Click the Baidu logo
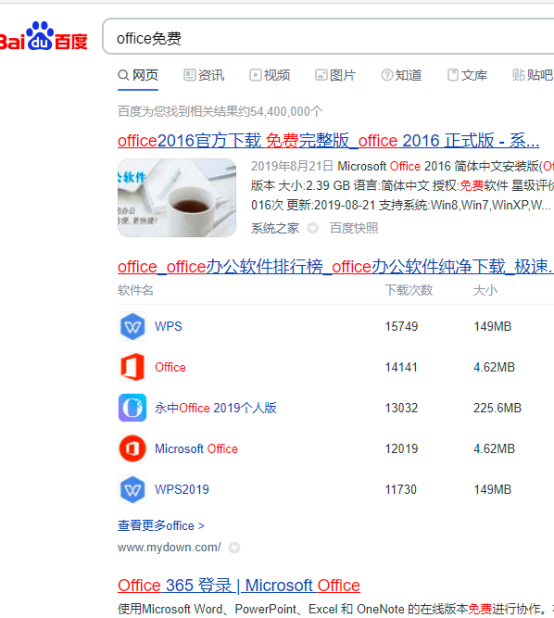Screen dimensions: 554x618 [x=43, y=36]
